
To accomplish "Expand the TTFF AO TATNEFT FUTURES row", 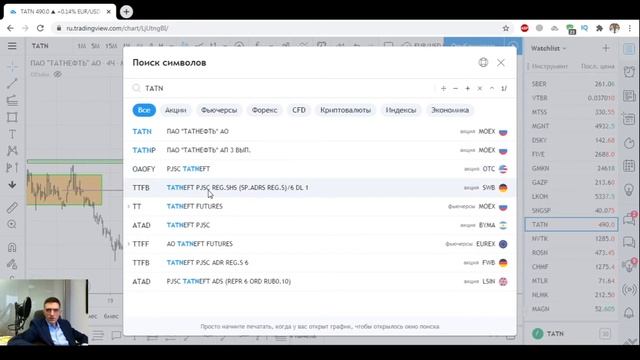I will pos(129,244).
